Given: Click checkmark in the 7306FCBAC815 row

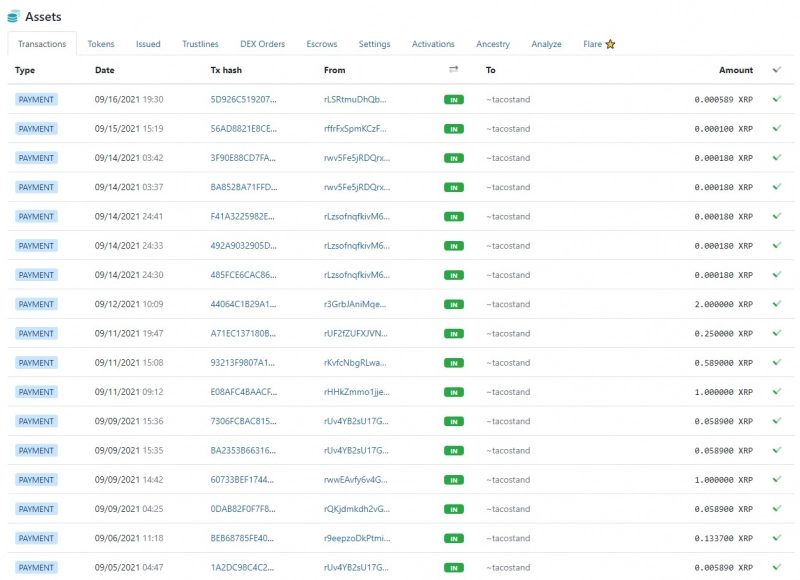Looking at the screenshot, I should [777, 421].
